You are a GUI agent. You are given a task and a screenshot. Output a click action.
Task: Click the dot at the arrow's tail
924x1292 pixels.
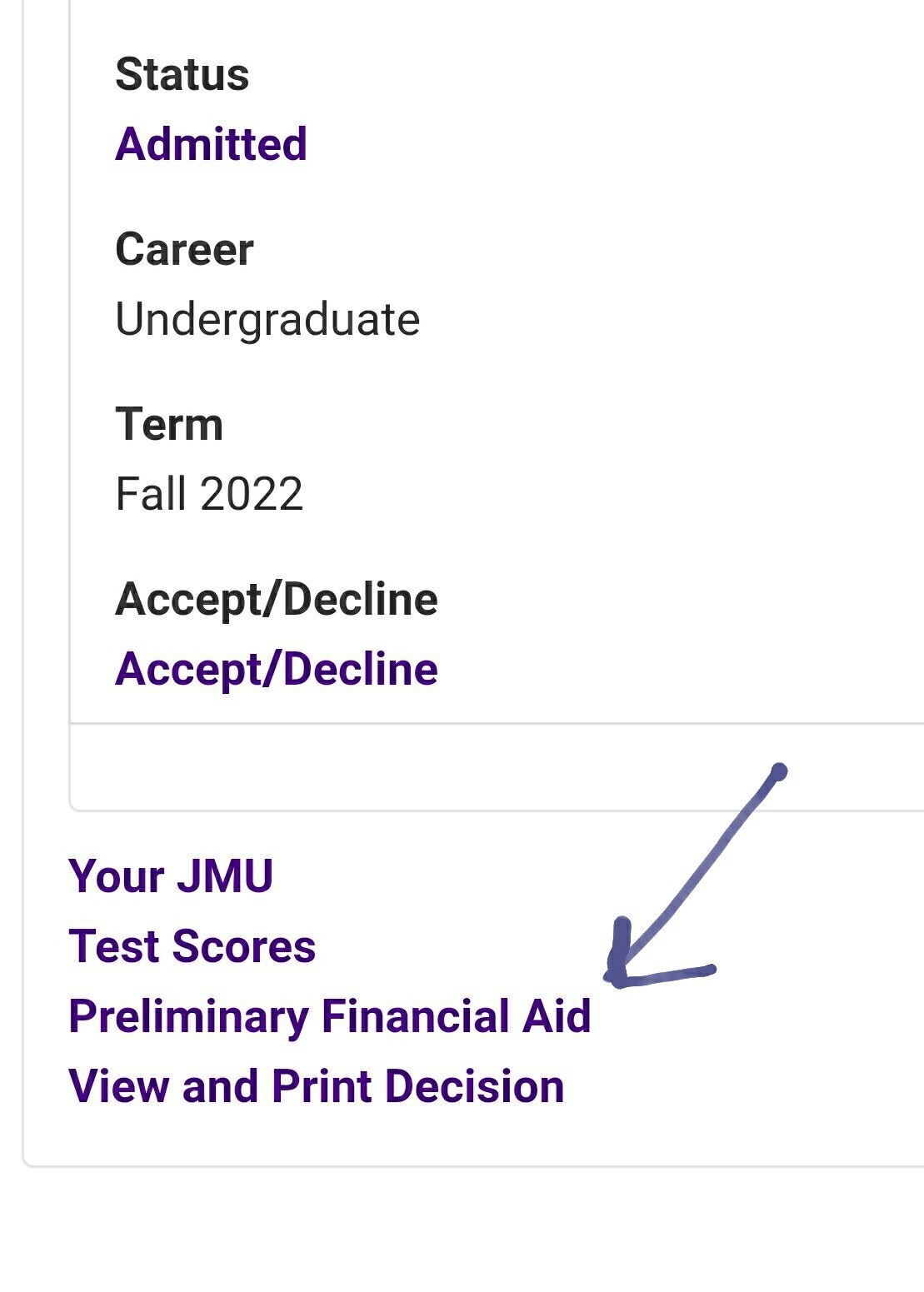point(779,772)
